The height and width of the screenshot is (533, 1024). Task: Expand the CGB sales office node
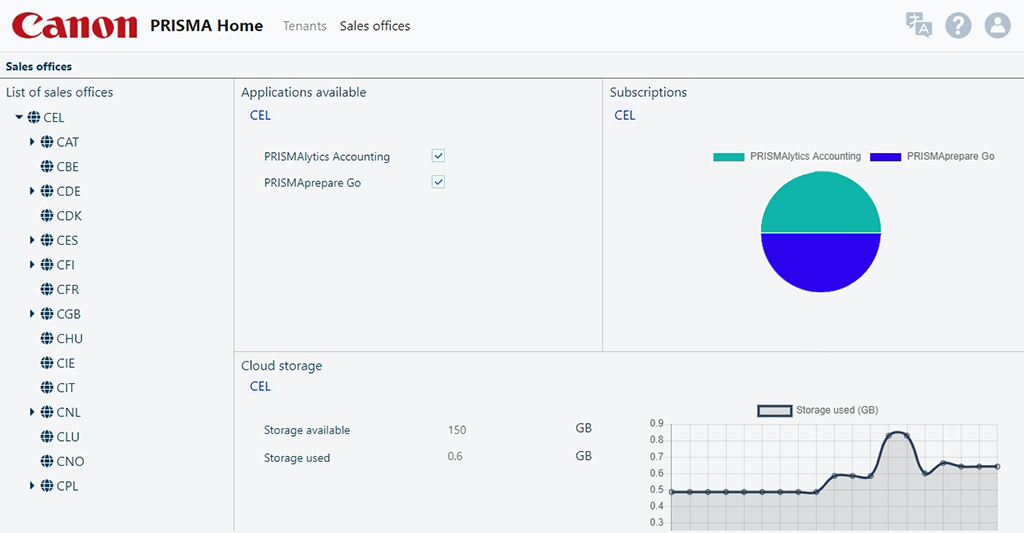(32, 314)
